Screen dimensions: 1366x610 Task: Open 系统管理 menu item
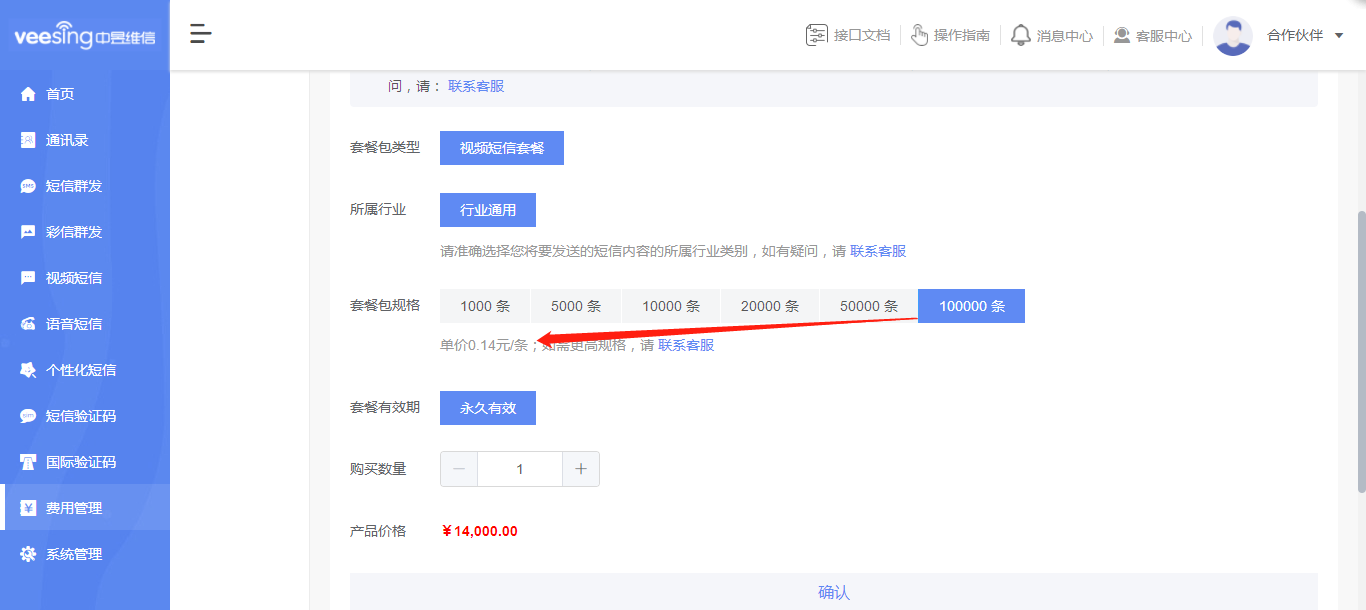(x=85, y=554)
